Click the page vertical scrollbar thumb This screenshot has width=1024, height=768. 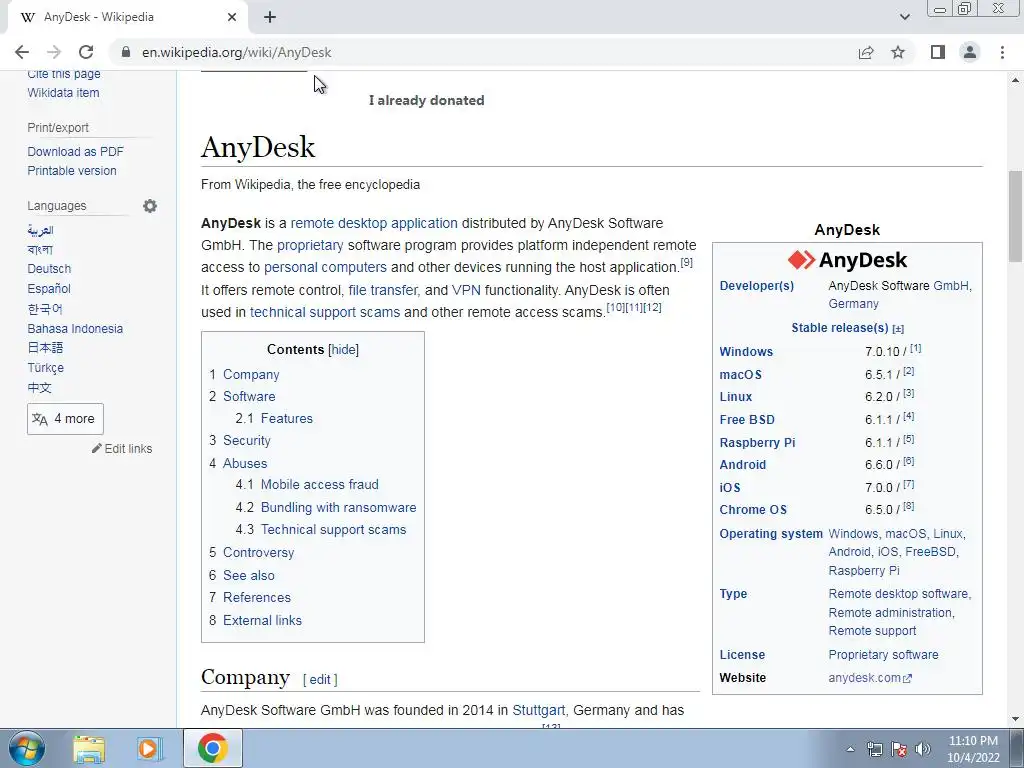coord(1016,216)
